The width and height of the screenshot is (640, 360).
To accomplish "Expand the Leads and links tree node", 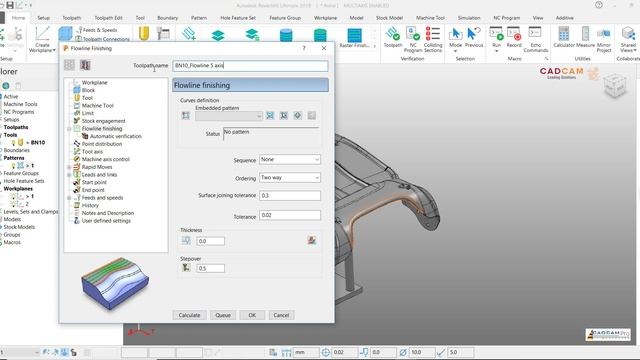I will tap(69, 175).
